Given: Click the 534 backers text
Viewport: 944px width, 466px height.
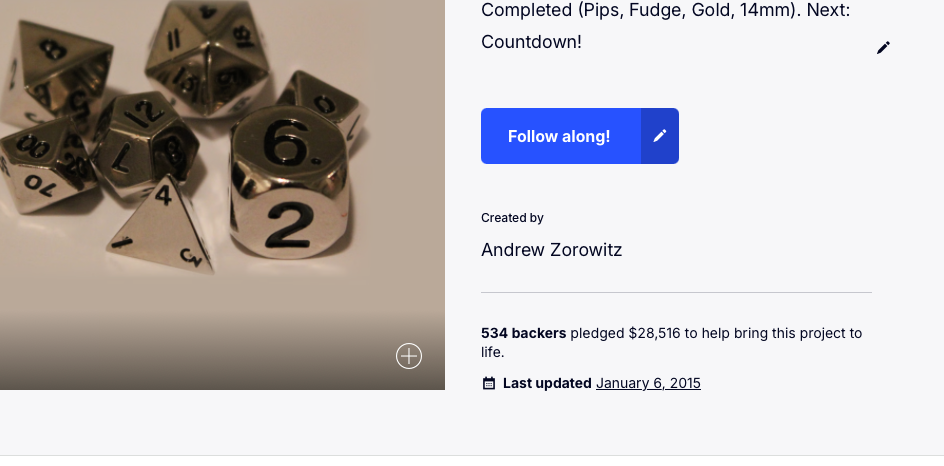Looking at the screenshot, I should pos(523,333).
